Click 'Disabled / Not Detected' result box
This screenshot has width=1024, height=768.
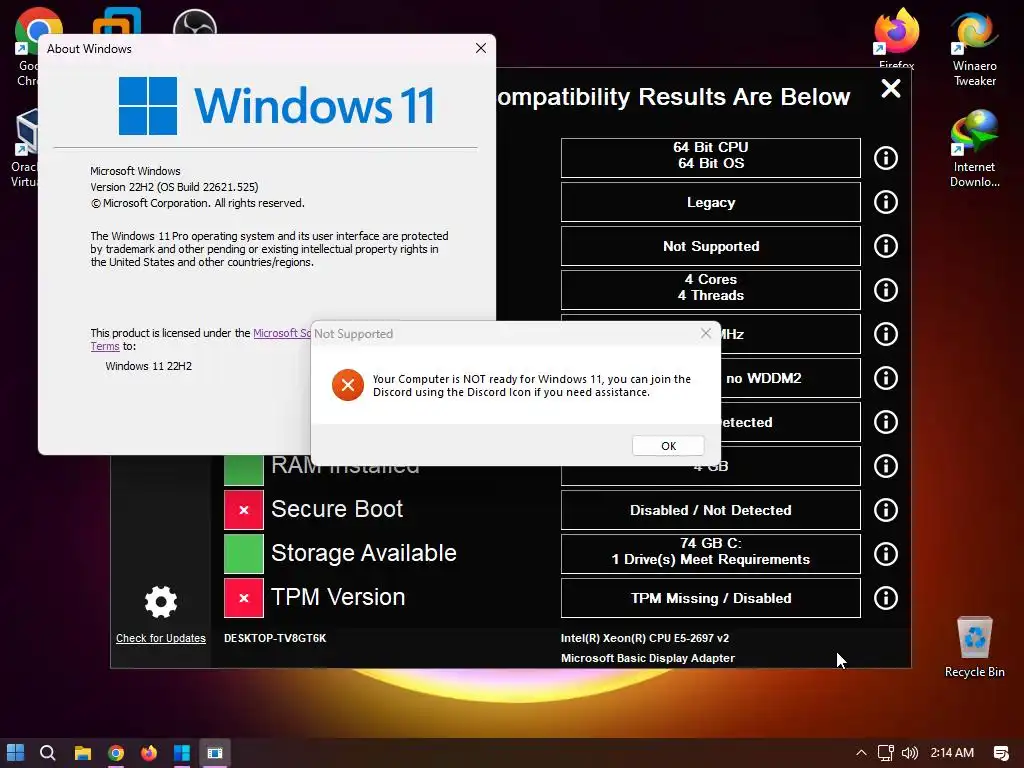tap(711, 510)
